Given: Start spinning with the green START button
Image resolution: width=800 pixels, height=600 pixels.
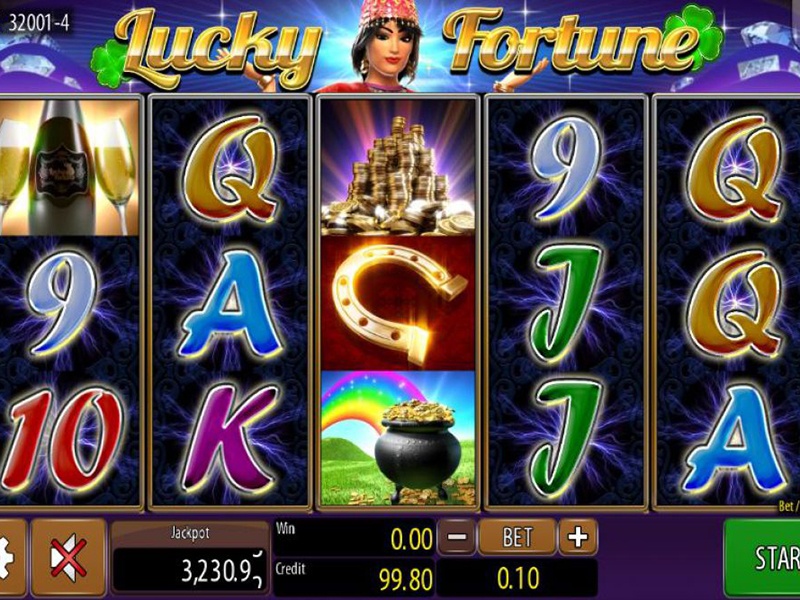Looking at the screenshot, I should click(x=762, y=558).
